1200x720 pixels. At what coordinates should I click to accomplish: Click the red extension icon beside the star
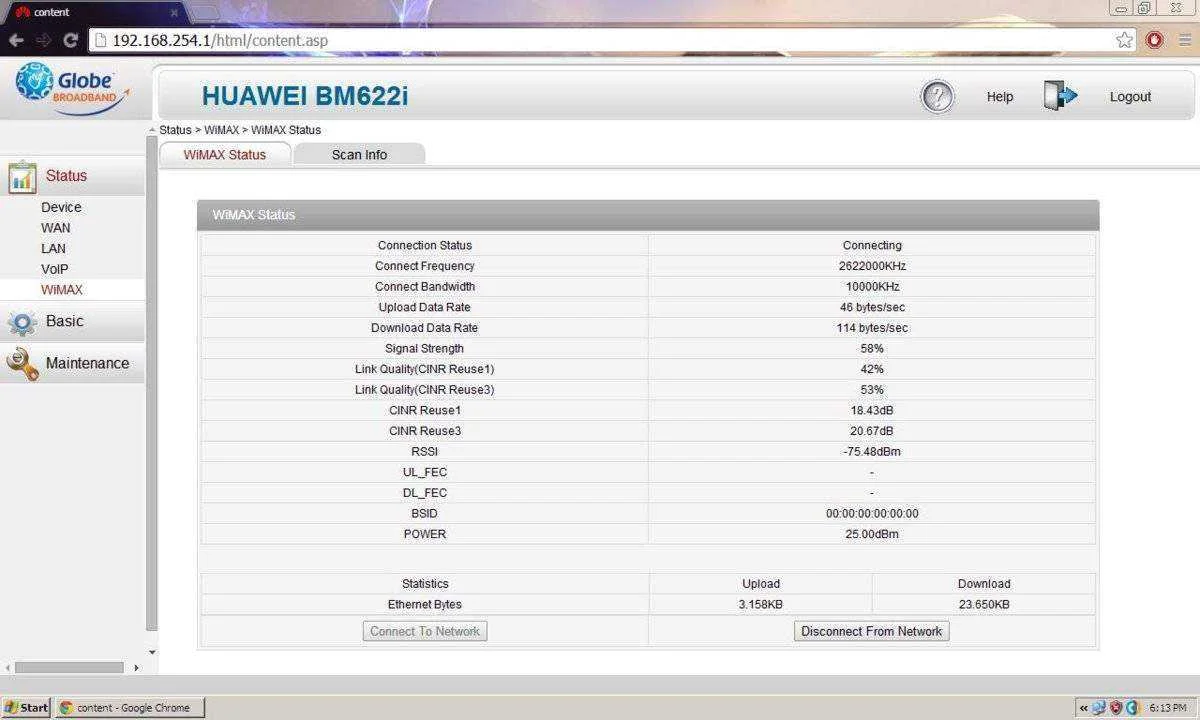pos(1155,40)
